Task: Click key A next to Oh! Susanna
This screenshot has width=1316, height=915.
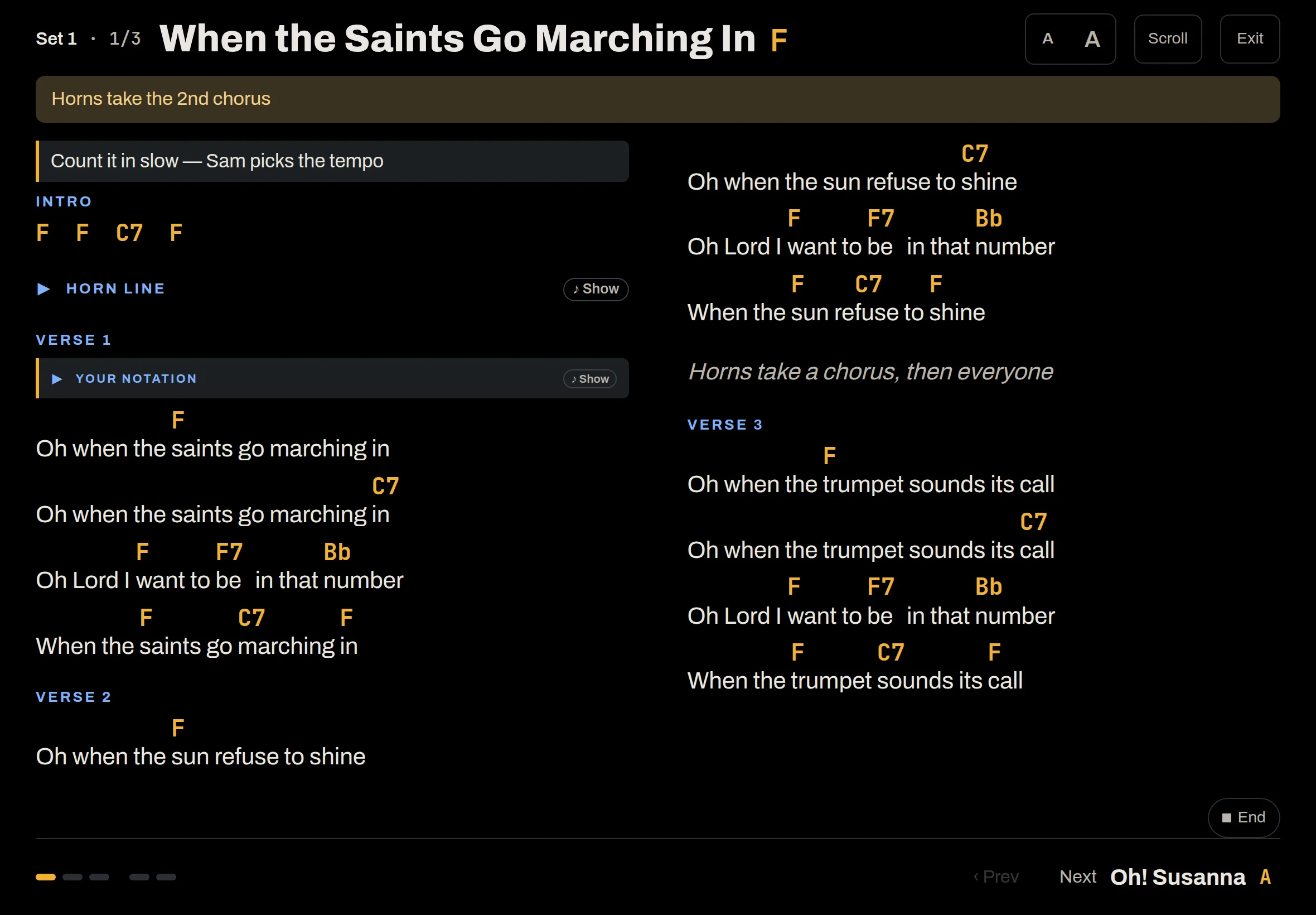Action: pos(1266,877)
